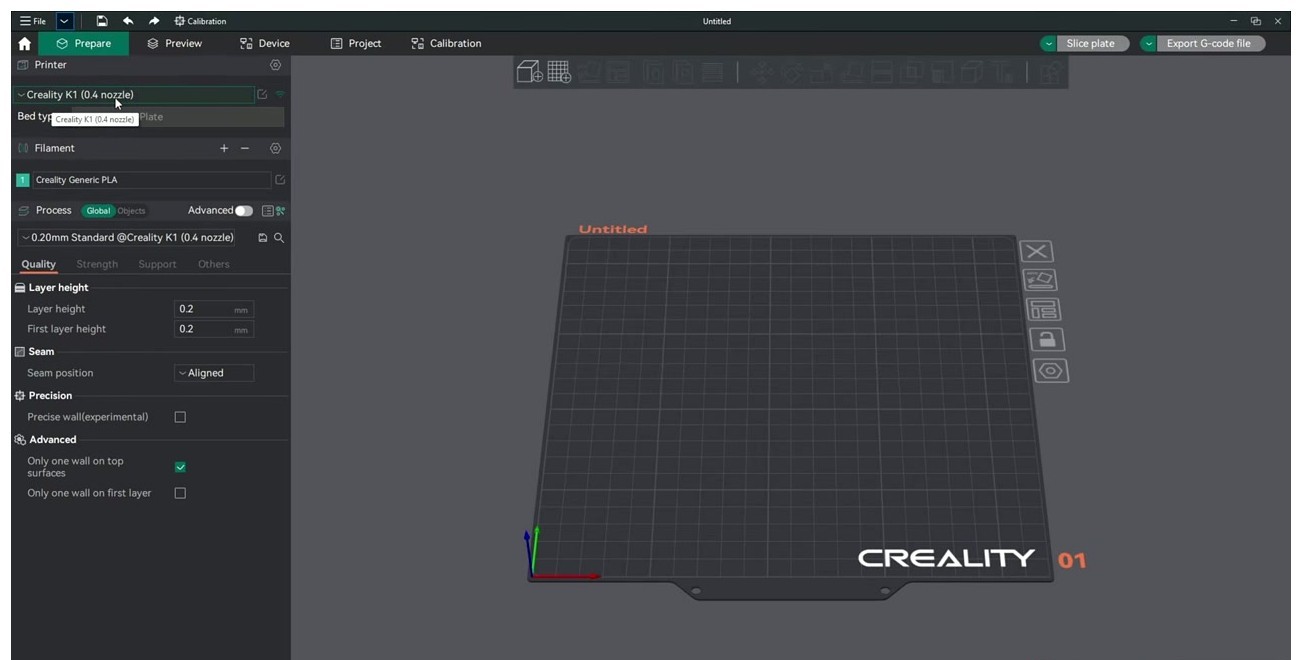
Task: Click the Layer height value field
Action: [x=214, y=309]
